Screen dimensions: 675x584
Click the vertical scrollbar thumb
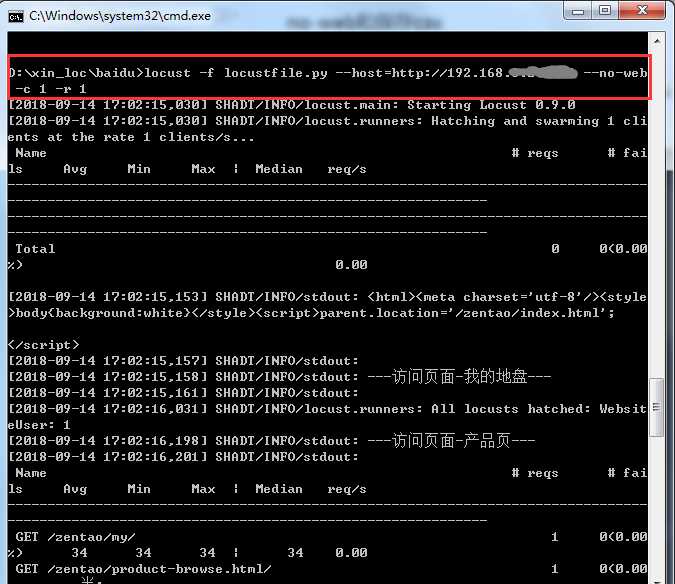pyautogui.click(x=657, y=408)
